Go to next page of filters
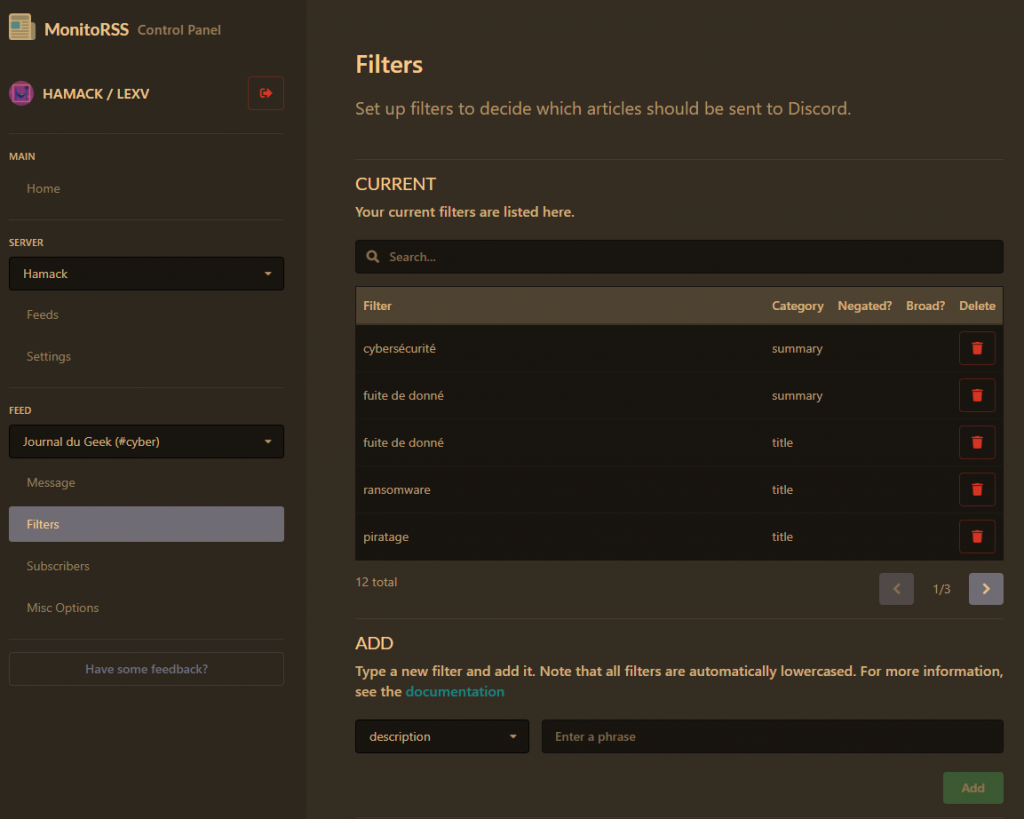The width and height of the screenshot is (1024, 819). [x=985, y=589]
